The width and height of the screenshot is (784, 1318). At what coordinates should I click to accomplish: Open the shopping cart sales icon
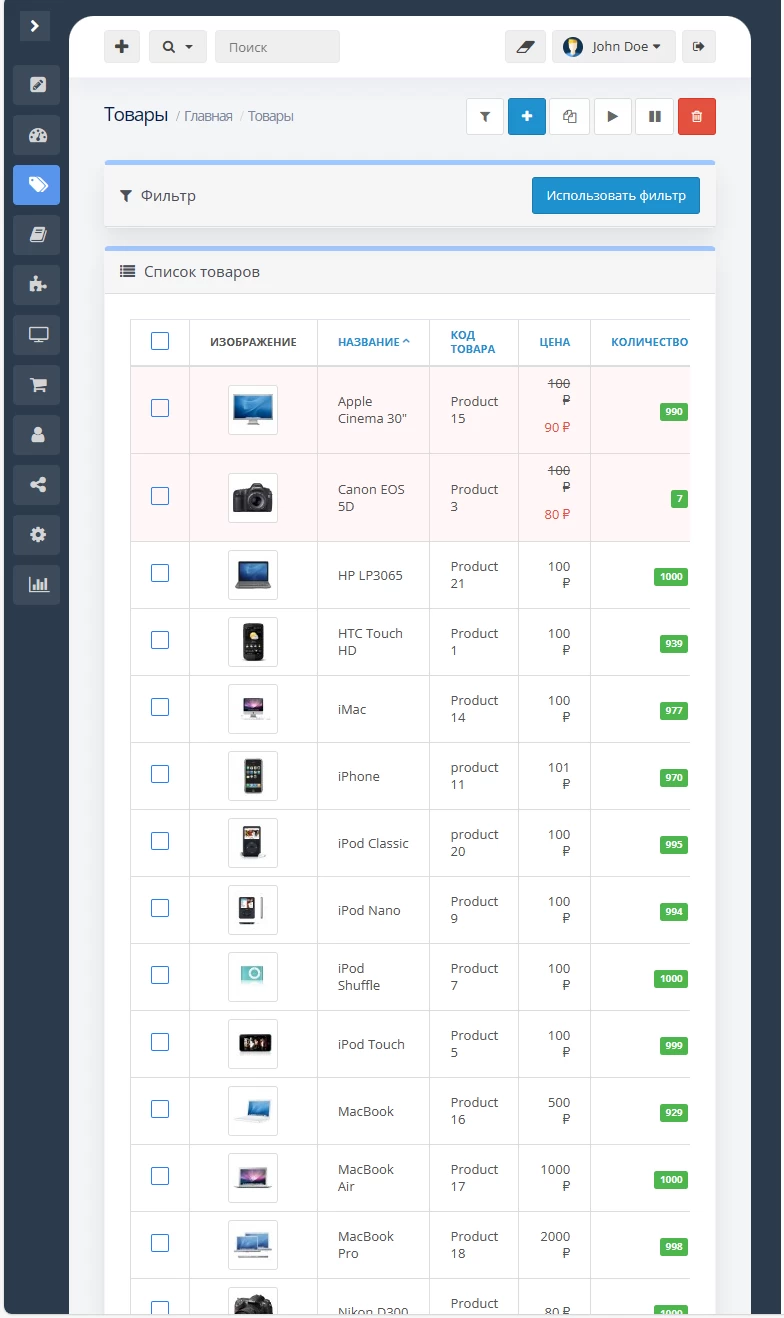click(37, 385)
